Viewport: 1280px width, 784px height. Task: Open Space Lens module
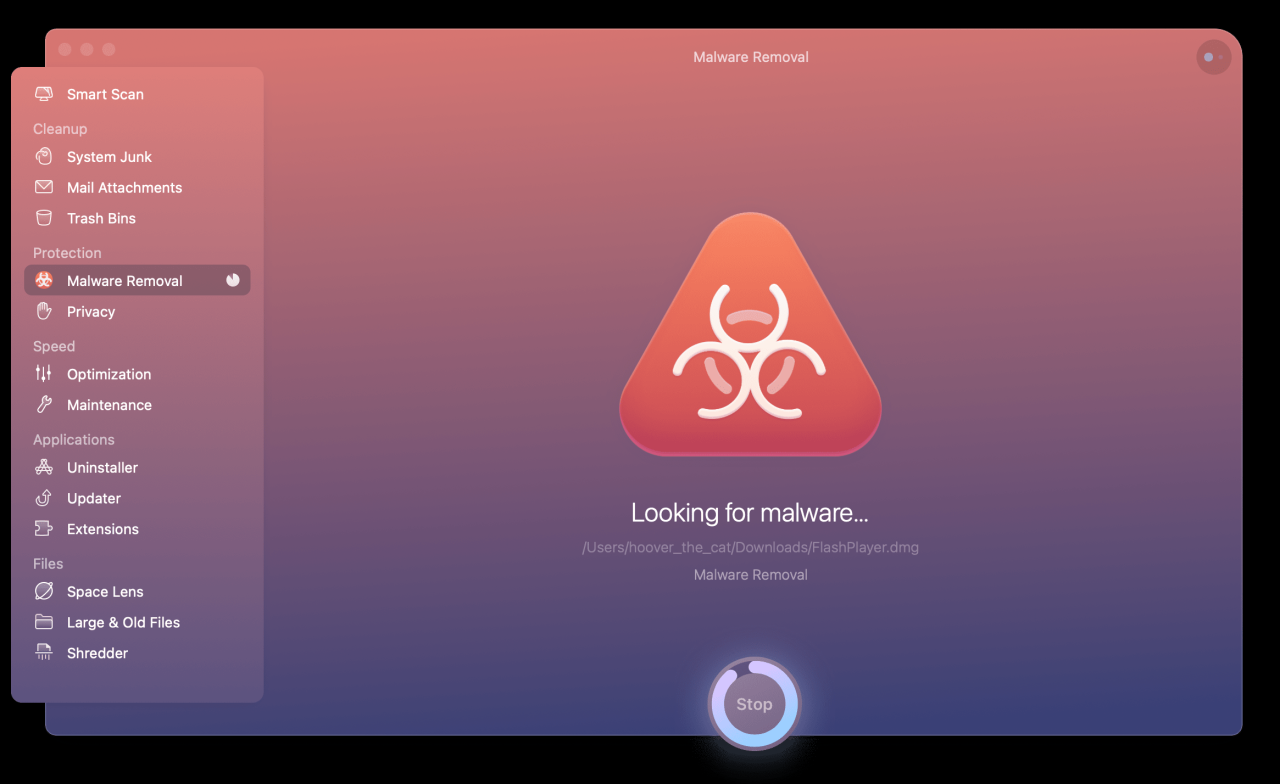[x=137, y=591]
